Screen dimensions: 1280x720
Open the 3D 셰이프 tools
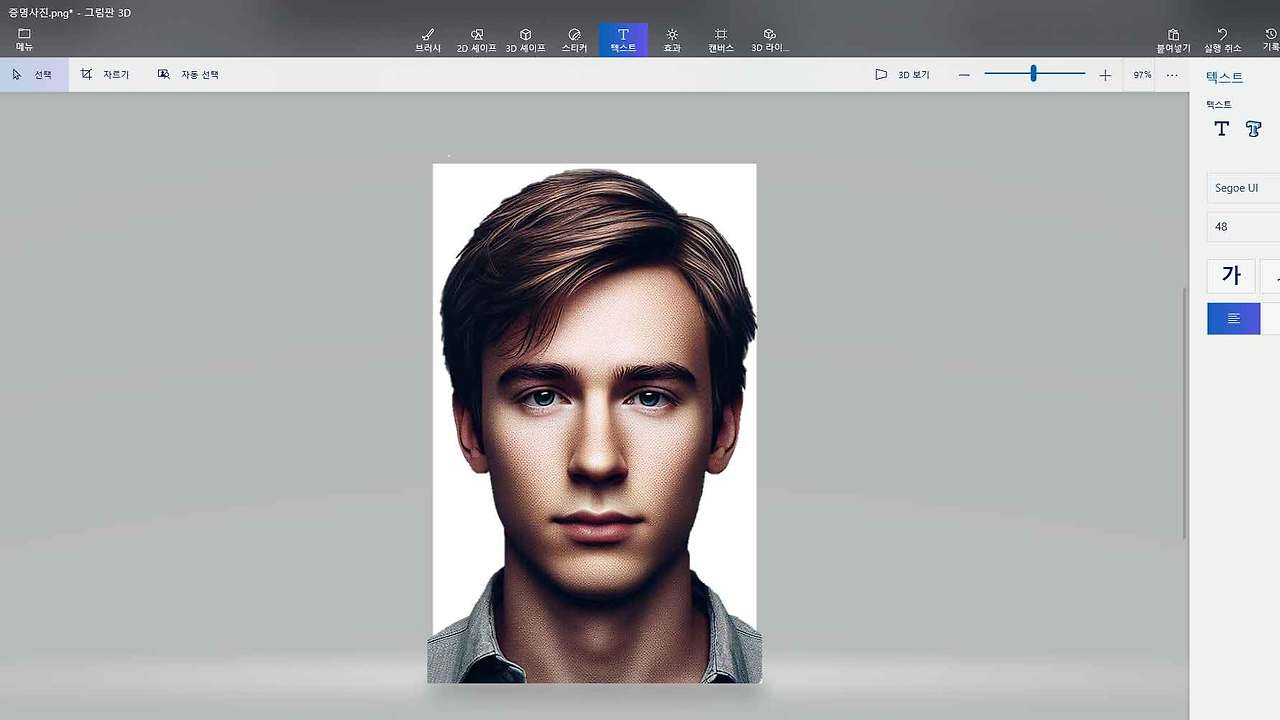(x=525, y=40)
